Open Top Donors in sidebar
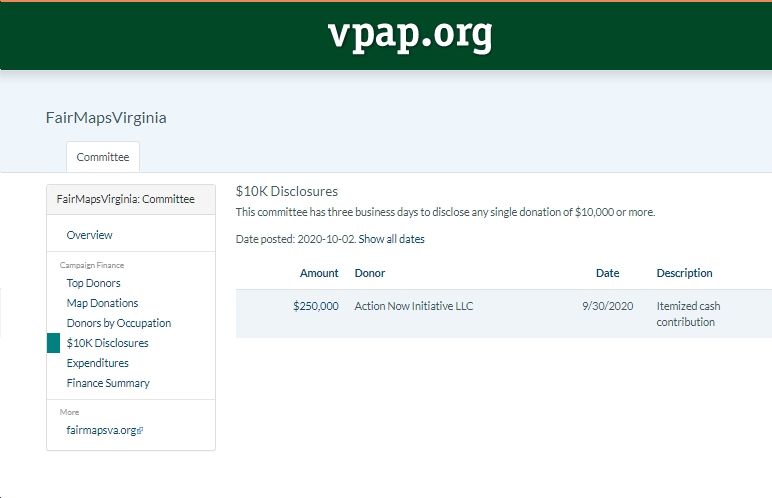The width and height of the screenshot is (772, 498). coord(94,283)
